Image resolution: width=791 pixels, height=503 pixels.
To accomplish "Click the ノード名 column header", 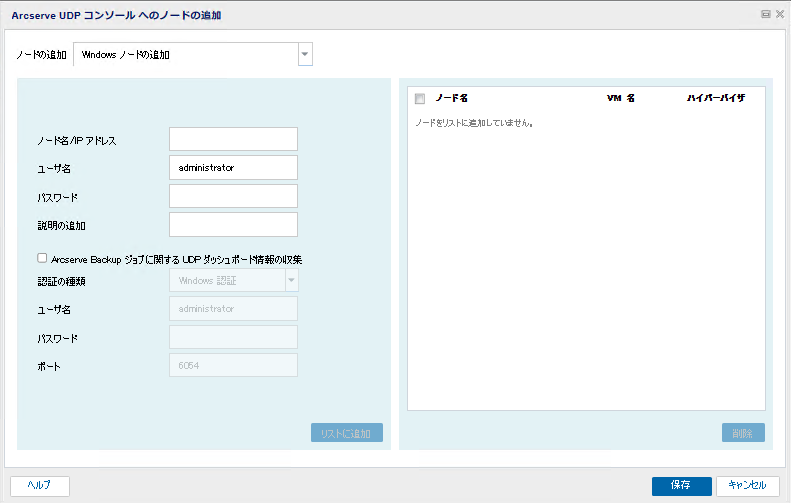I will (451, 98).
